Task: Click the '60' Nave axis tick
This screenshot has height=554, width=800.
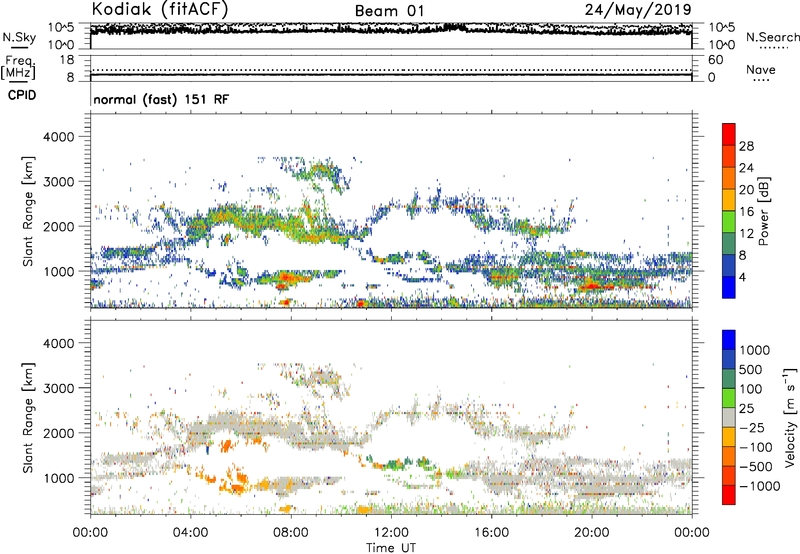Action: 715,60
